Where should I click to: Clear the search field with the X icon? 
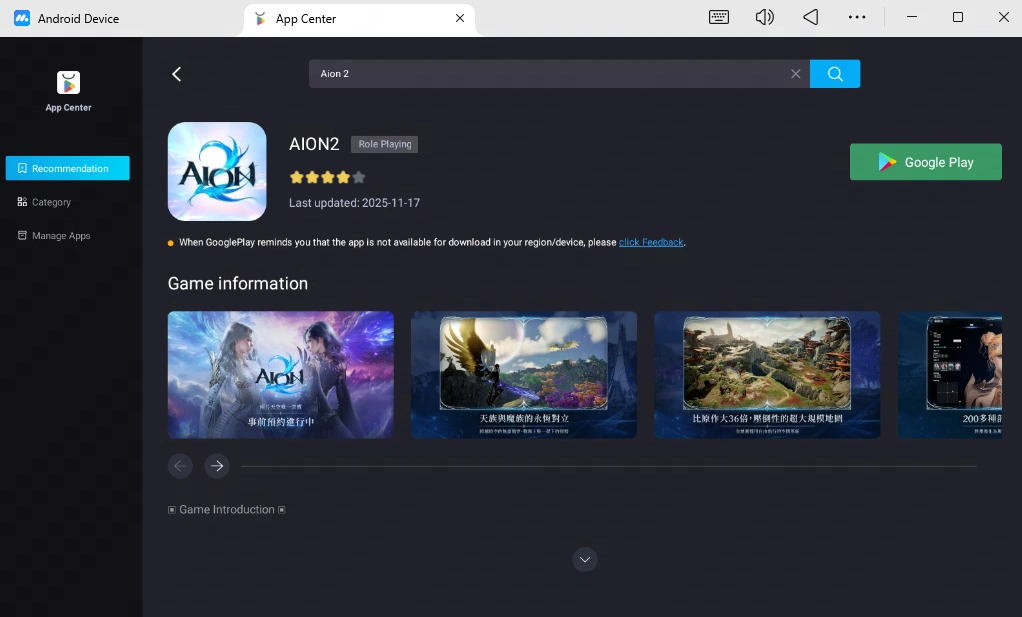(x=795, y=73)
